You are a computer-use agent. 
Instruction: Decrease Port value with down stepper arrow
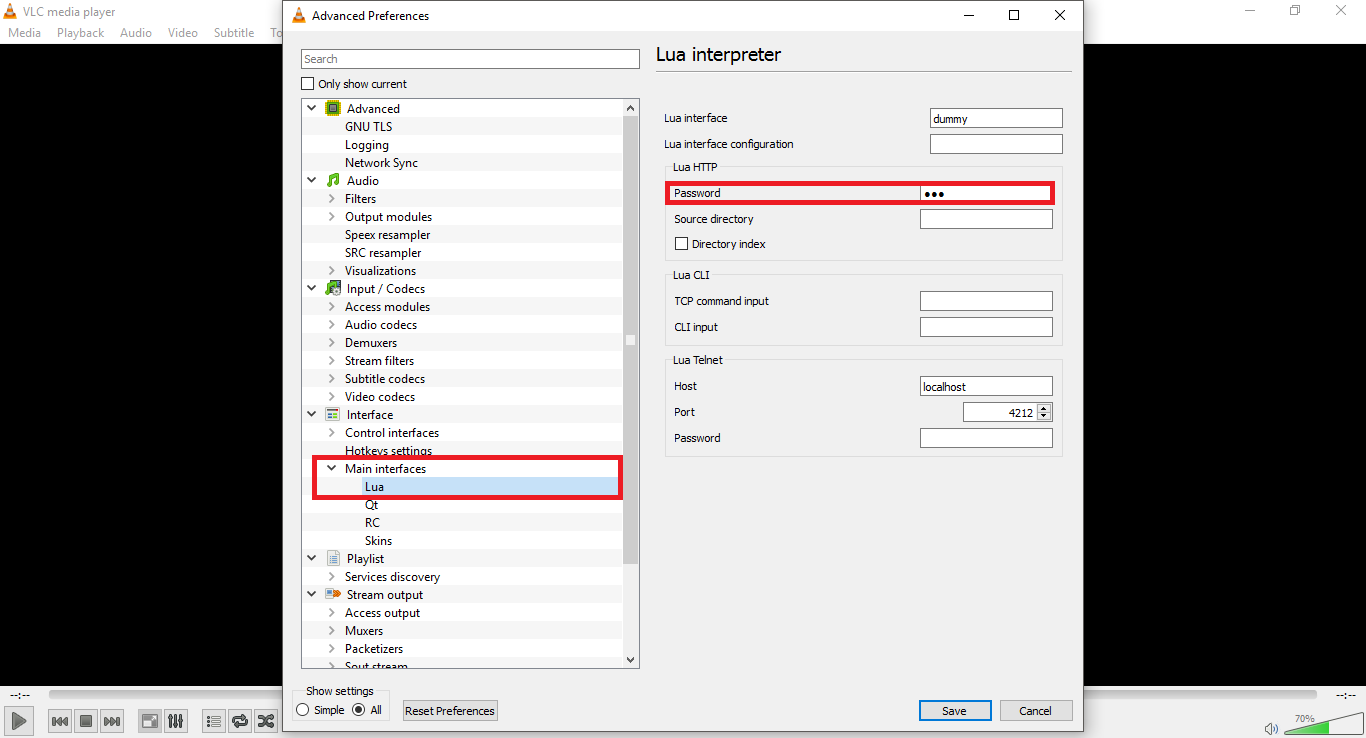[x=1045, y=416]
